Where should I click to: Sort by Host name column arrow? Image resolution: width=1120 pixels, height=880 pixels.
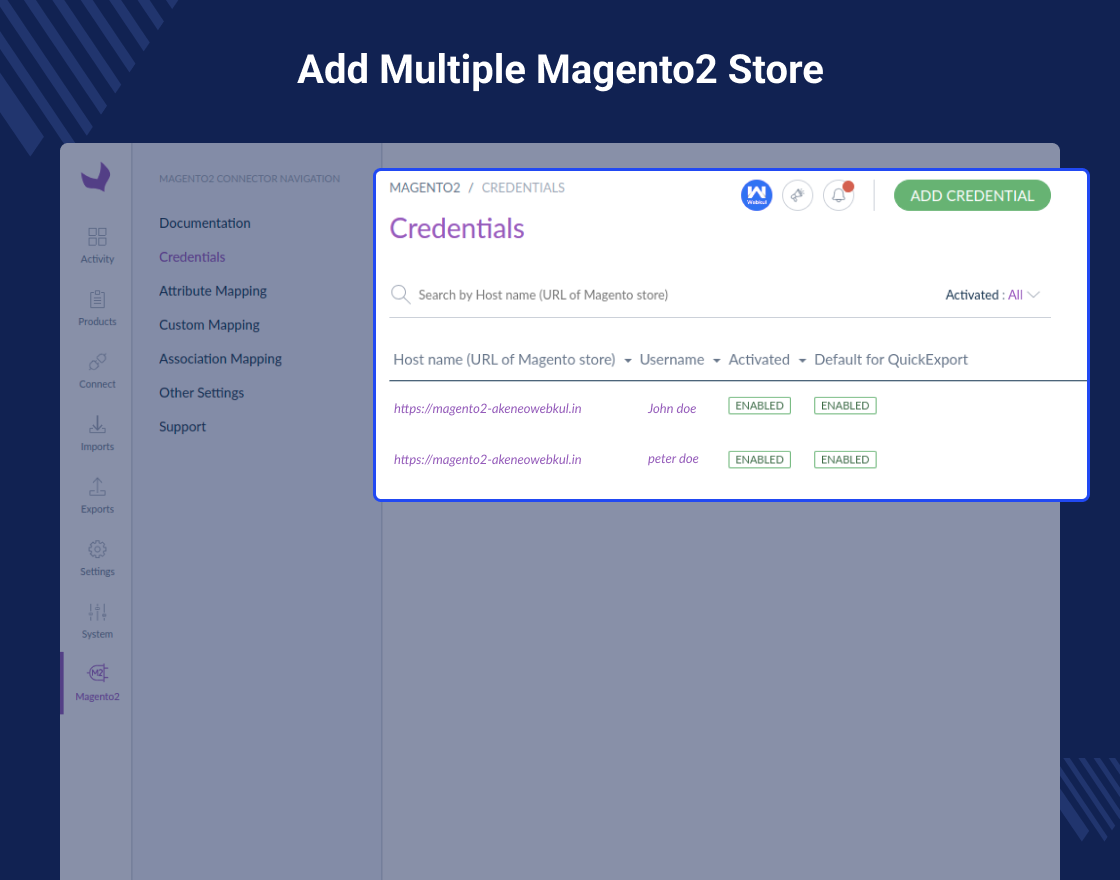(628, 361)
